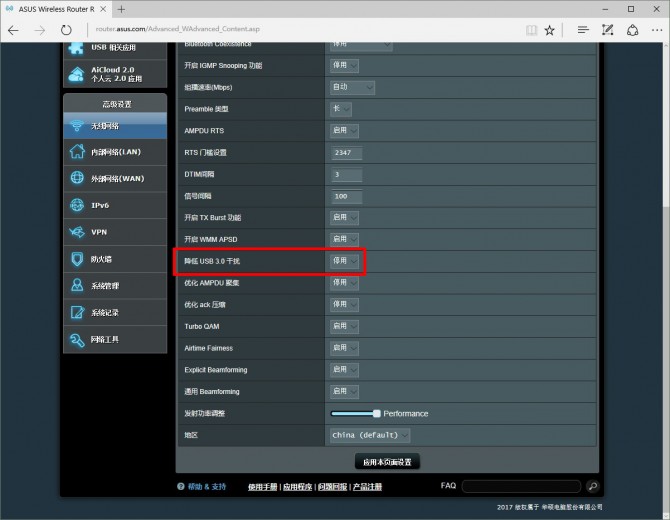Select the IPv6 menu item
Screen dimensions: 670x520
[115, 206]
